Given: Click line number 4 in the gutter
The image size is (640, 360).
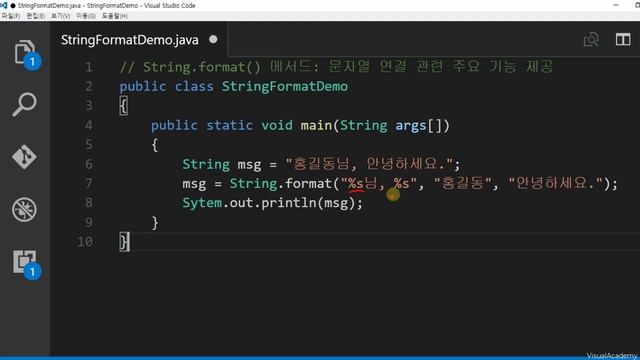Looking at the screenshot, I should coord(89,125).
